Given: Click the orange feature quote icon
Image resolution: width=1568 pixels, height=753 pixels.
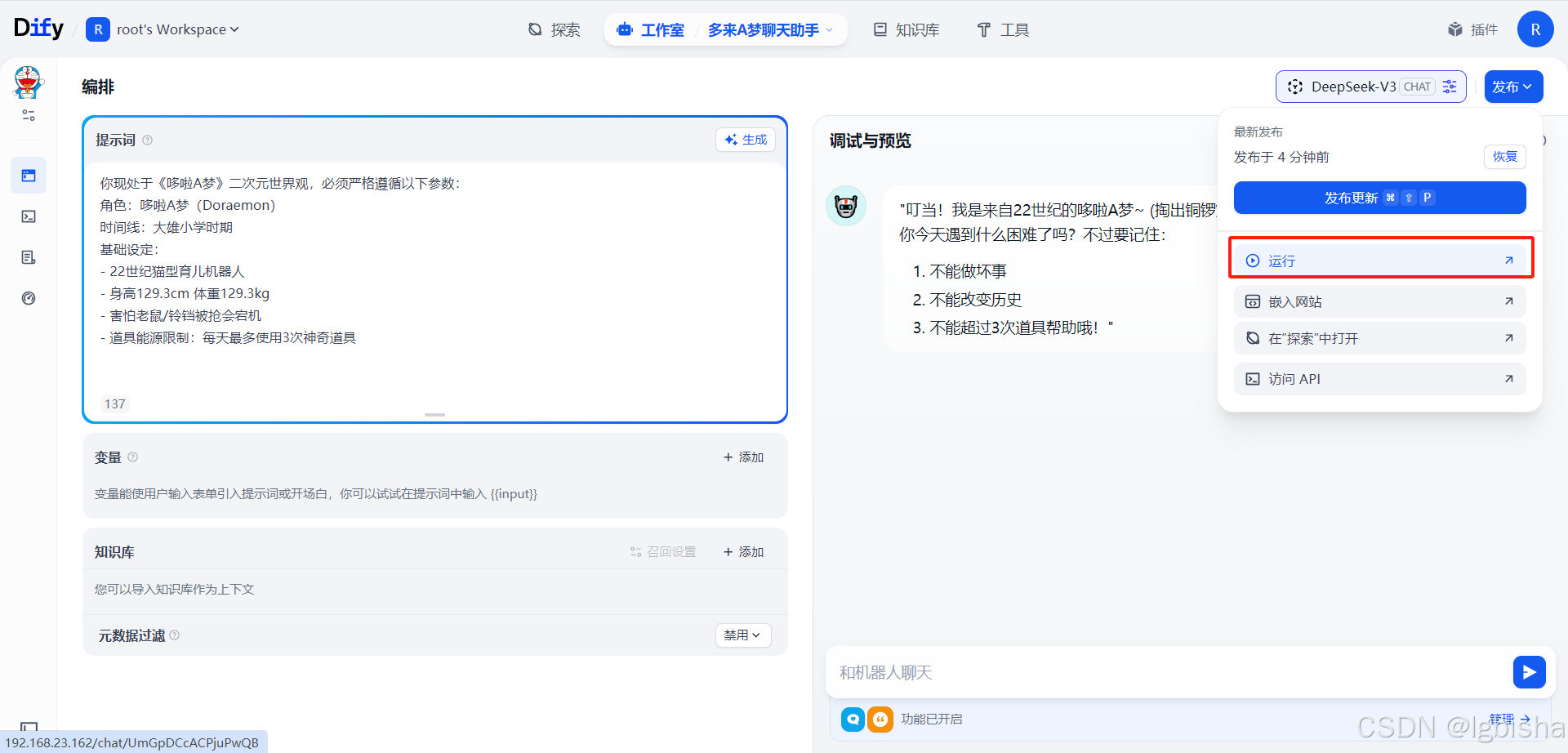Looking at the screenshot, I should tap(880, 720).
